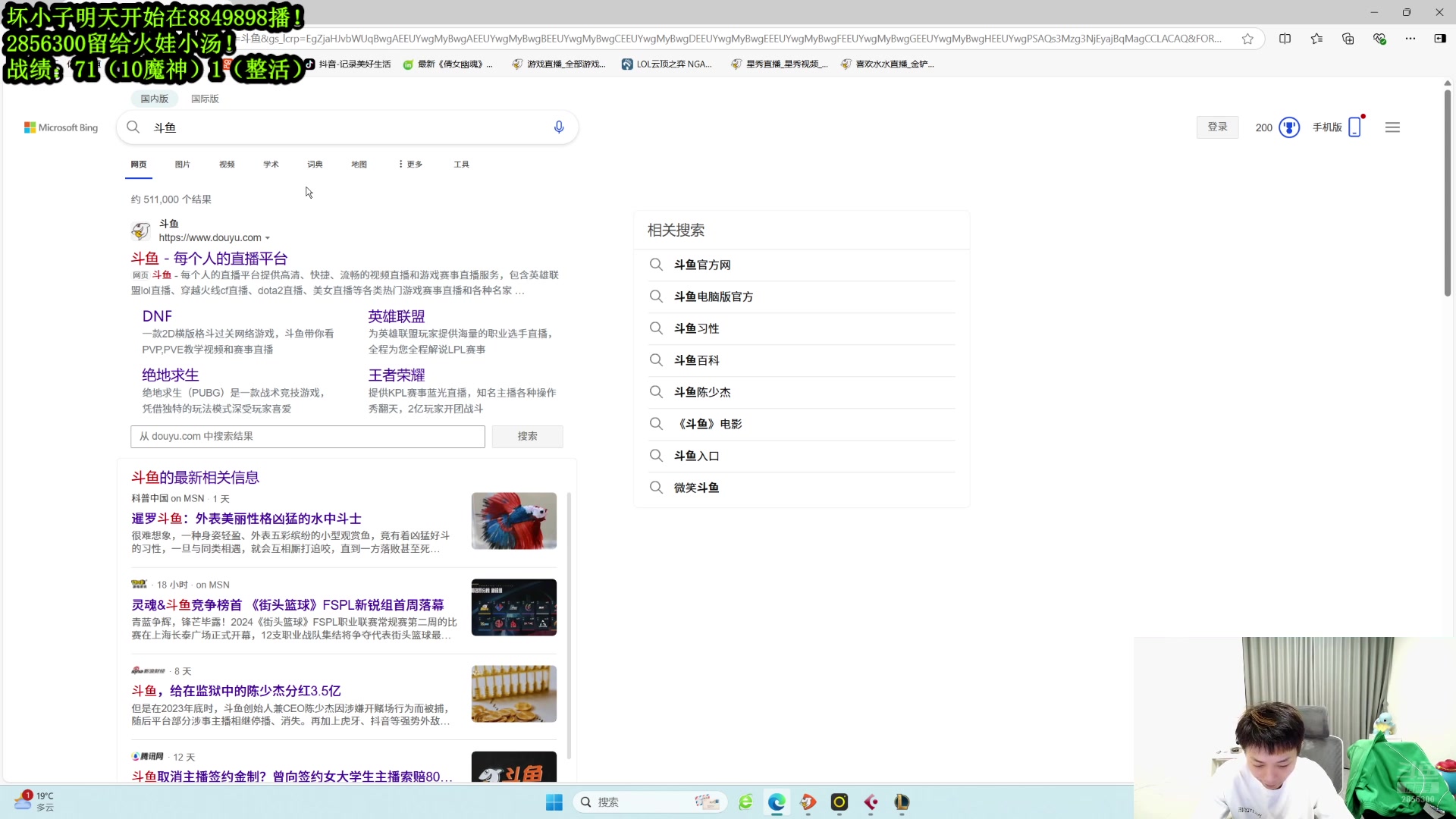Select the 词典 results tab
Image resolution: width=1456 pixels, height=819 pixels.
point(315,165)
